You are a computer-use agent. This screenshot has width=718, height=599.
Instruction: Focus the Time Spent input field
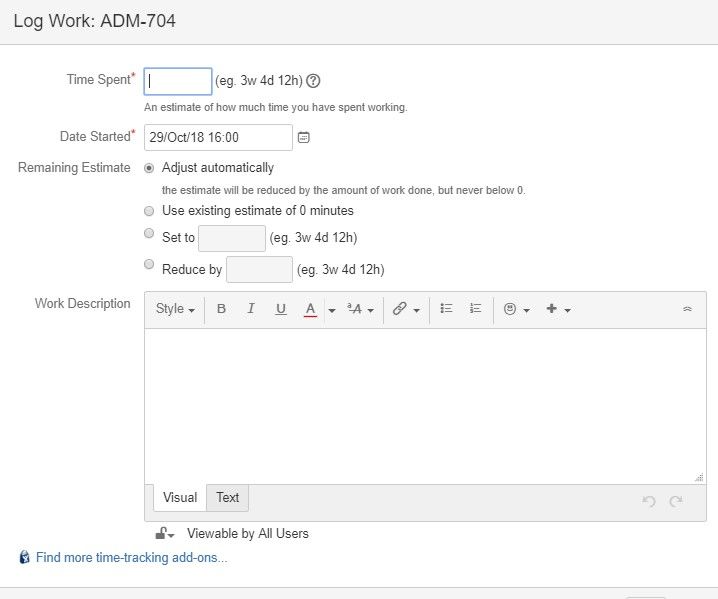[178, 81]
